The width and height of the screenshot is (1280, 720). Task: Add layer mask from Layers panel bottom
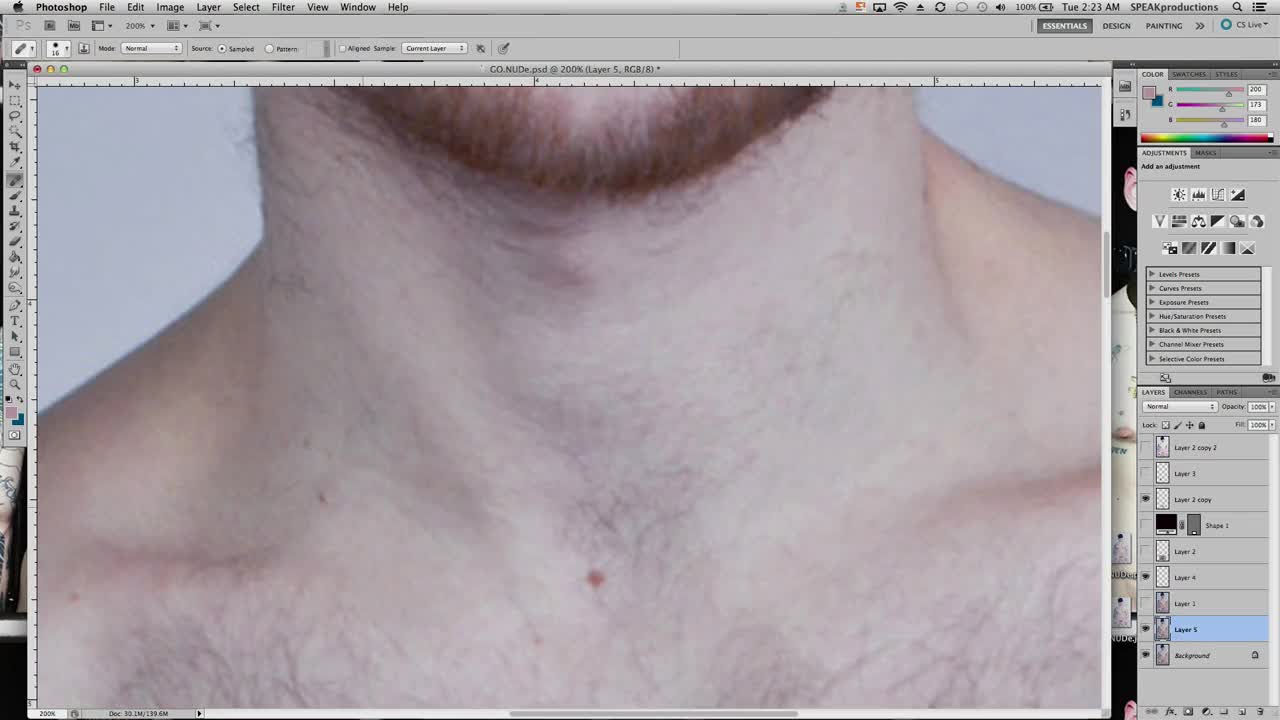[1189, 712]
